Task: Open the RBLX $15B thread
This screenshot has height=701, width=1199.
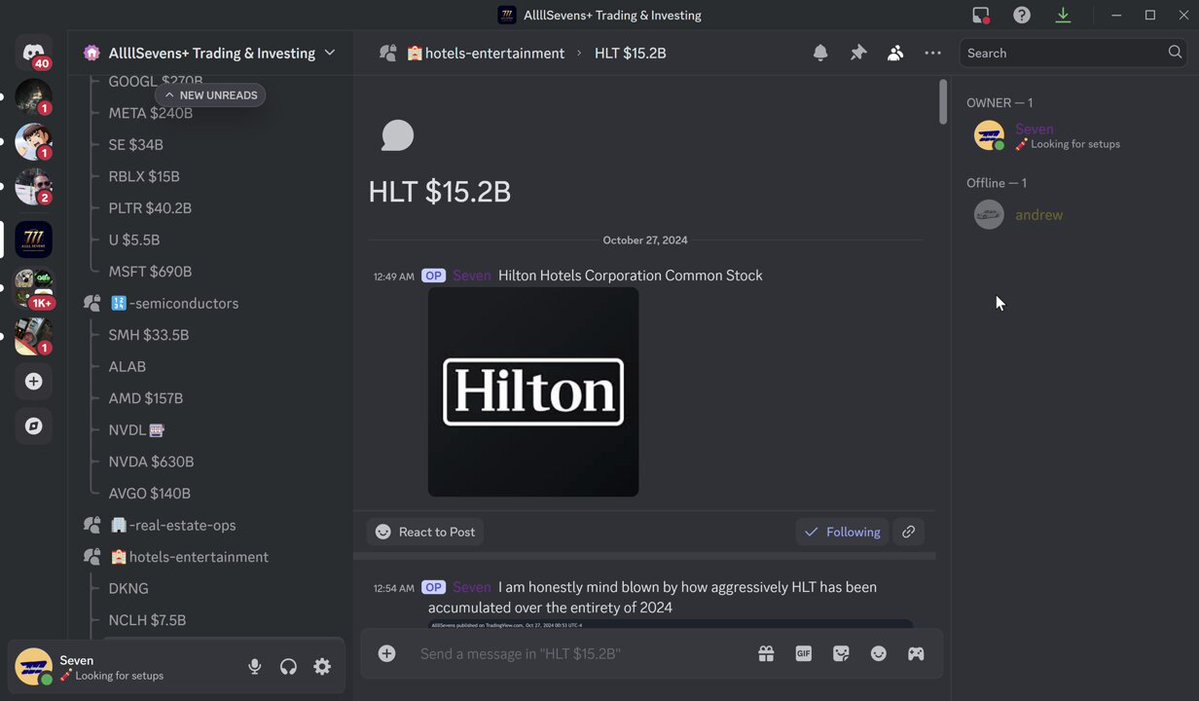Action: [144, 176]
